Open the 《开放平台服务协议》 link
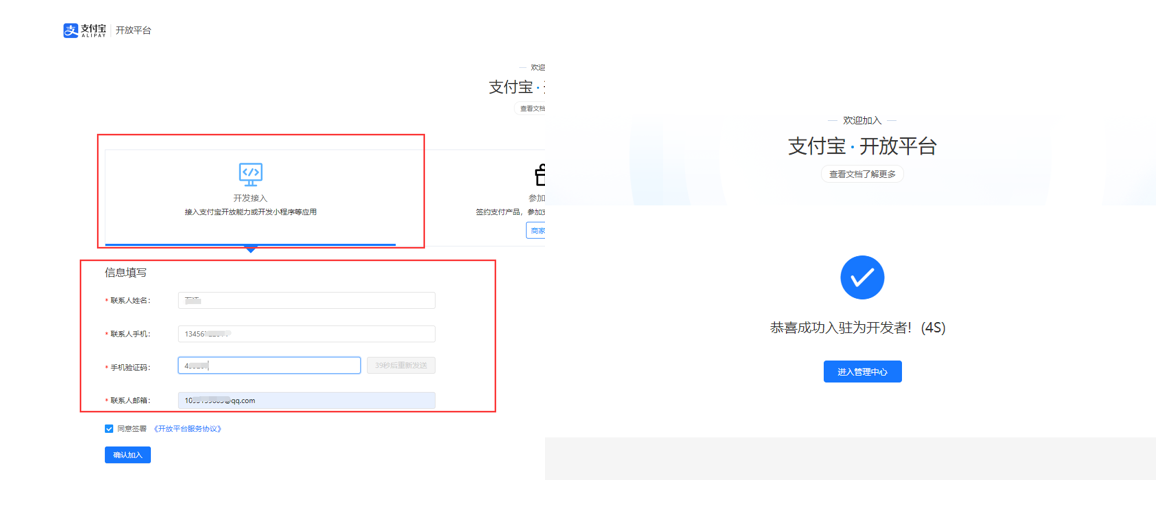This screenshot has width=1168, height=531. tap(187, 429)
